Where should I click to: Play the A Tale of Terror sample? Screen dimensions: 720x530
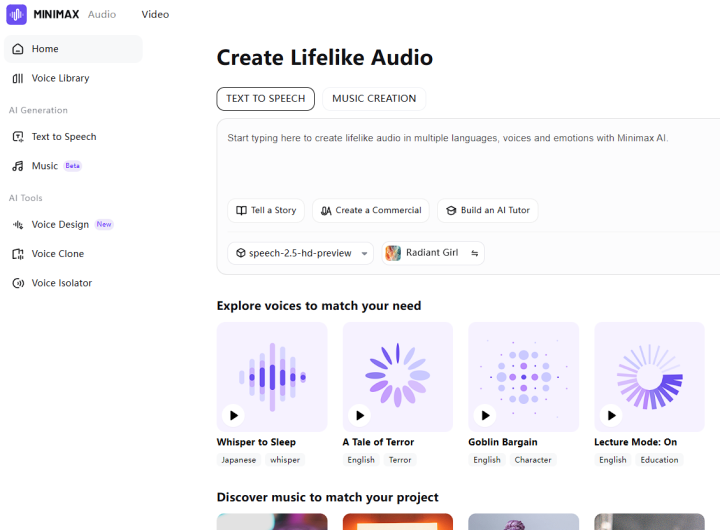(359, 415)
